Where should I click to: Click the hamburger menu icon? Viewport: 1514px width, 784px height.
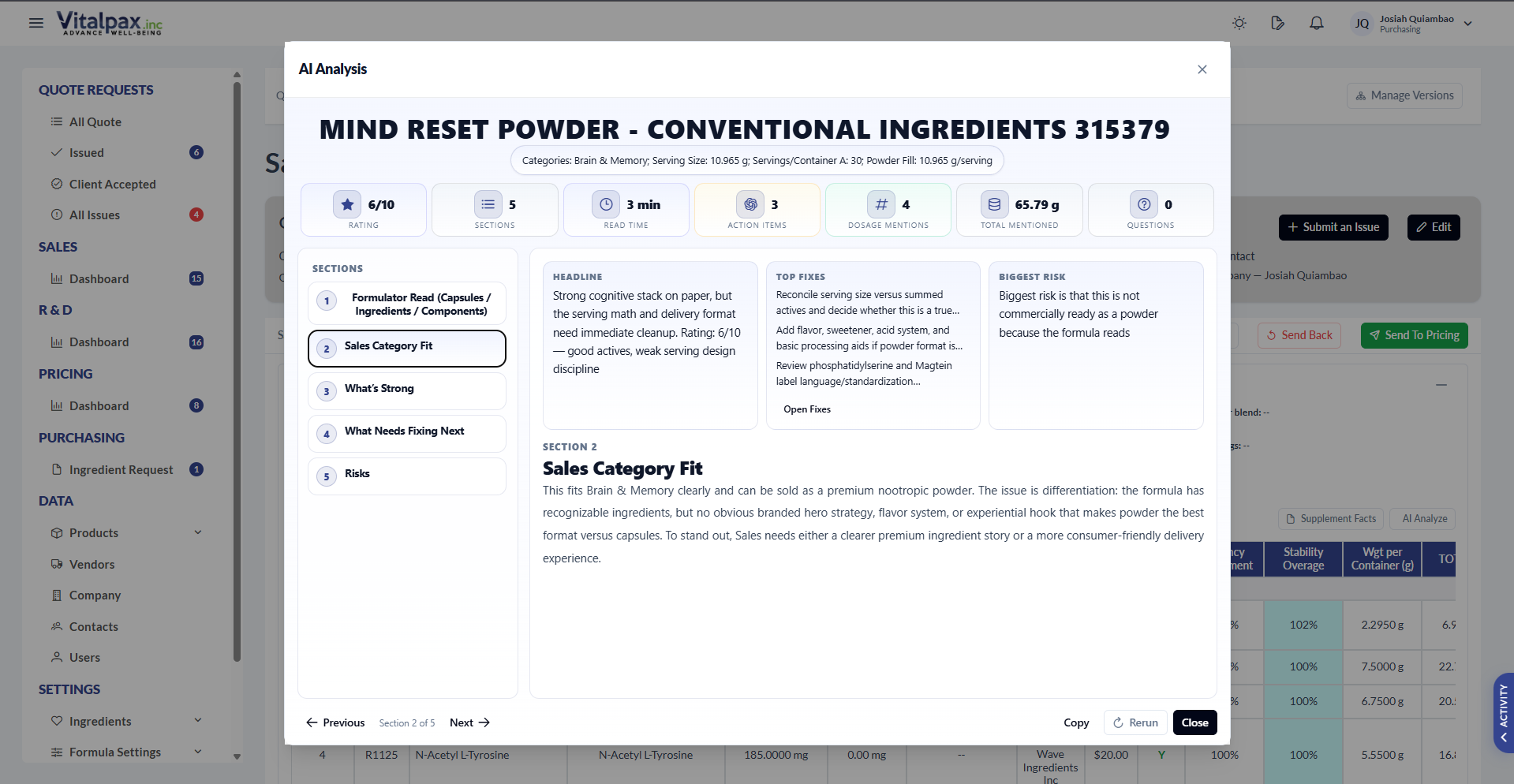click(36, 23)
